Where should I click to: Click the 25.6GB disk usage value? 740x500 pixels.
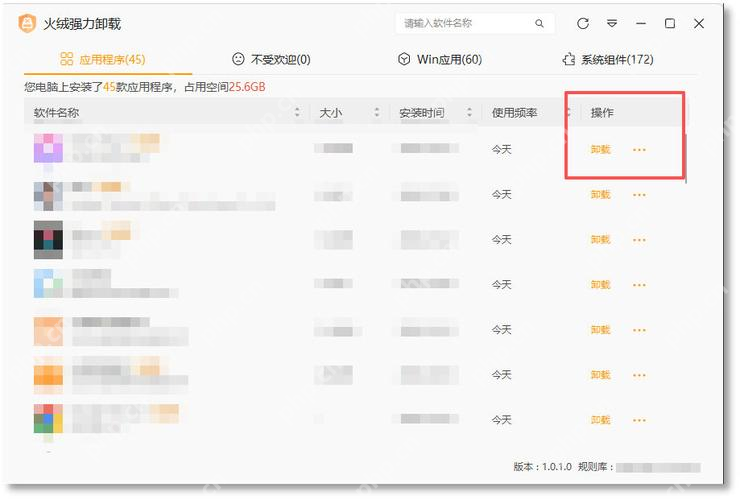click(247, 87)
